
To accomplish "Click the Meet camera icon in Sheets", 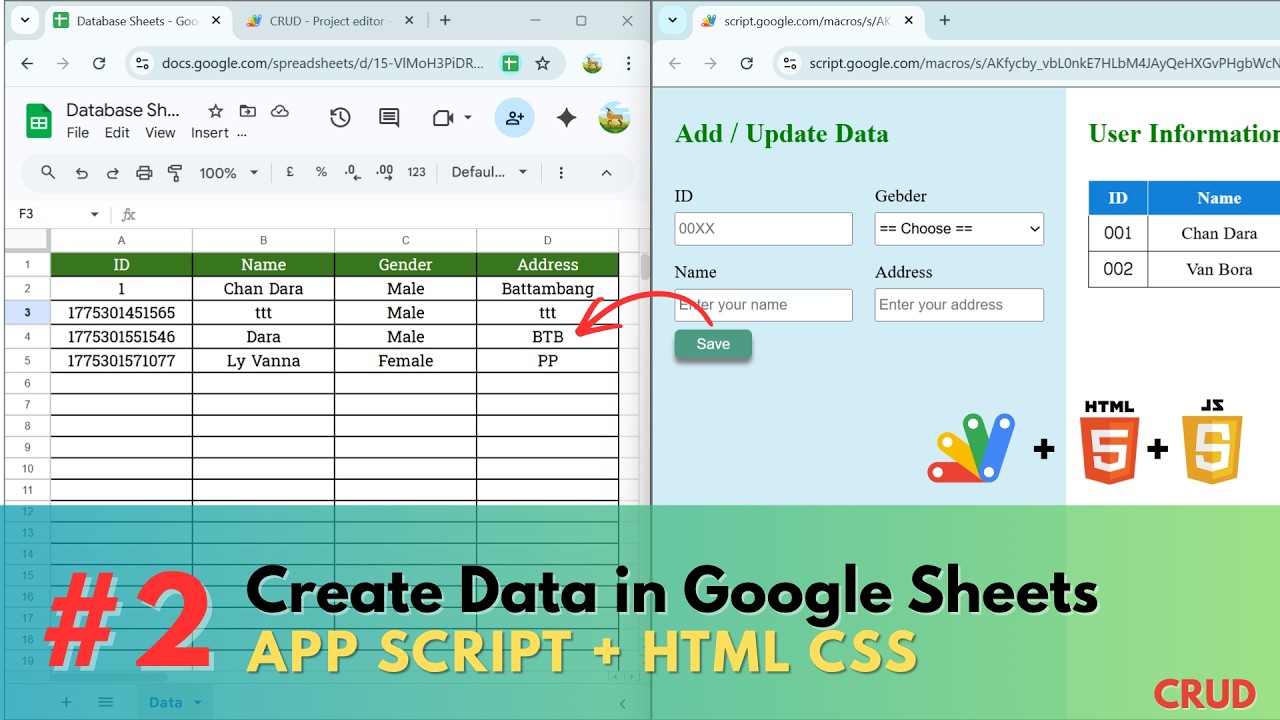I will pos(443,118).
